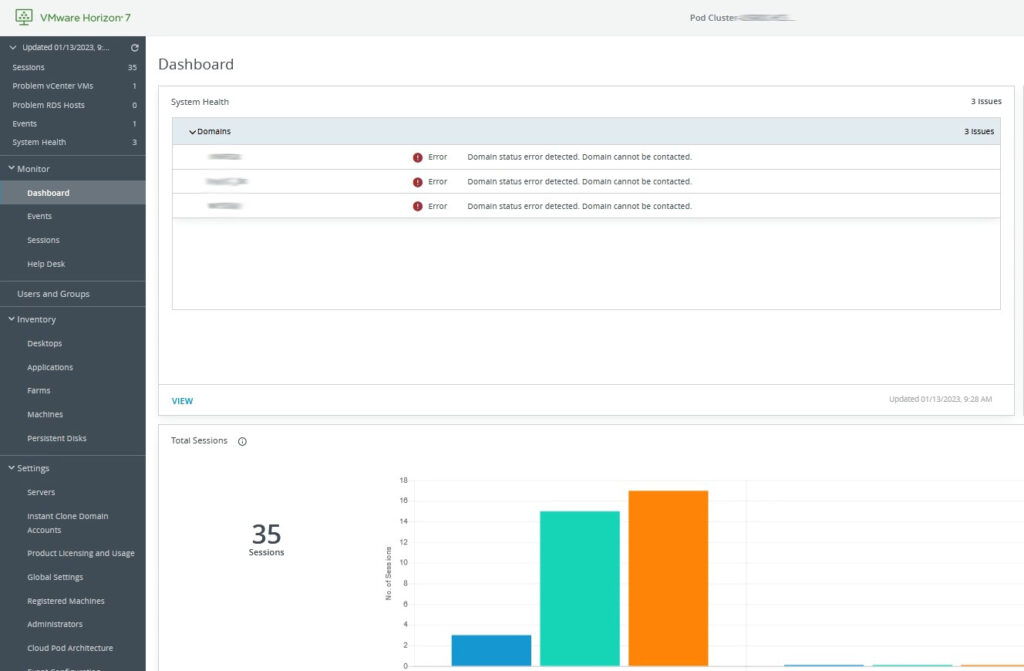Collapse the Settings section
1024x671 pixels.
tap(11, 468)
